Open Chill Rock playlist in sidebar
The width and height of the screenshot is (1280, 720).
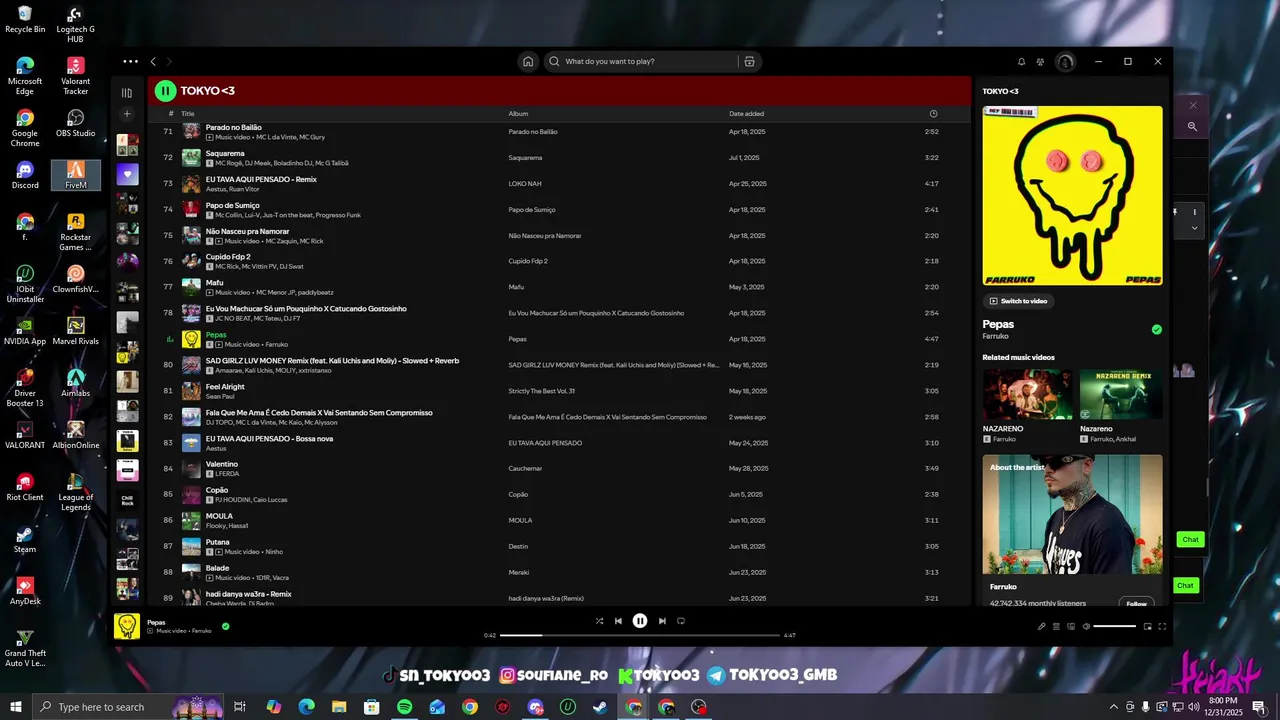[127, 499]
